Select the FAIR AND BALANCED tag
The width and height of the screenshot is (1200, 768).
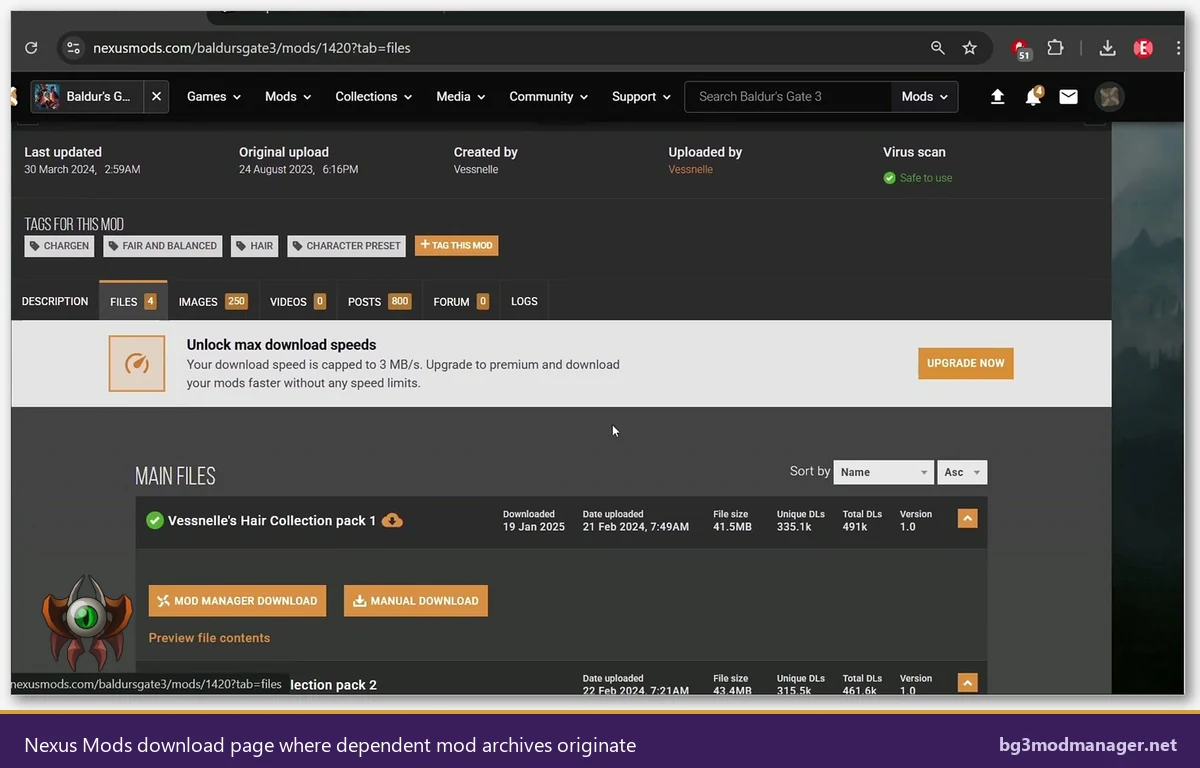(x=162, y=246)
